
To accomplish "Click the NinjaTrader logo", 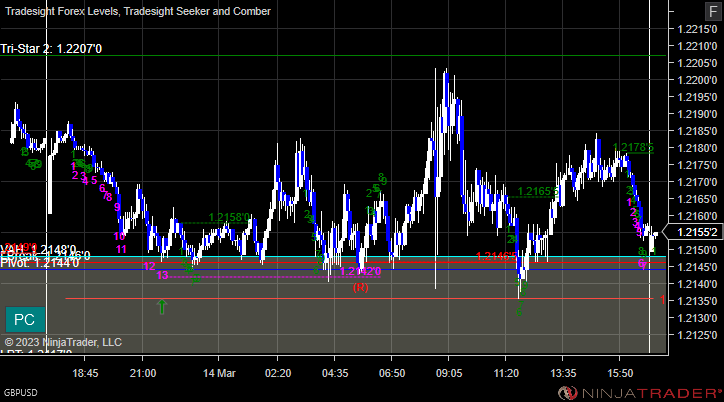I will 640,393.
